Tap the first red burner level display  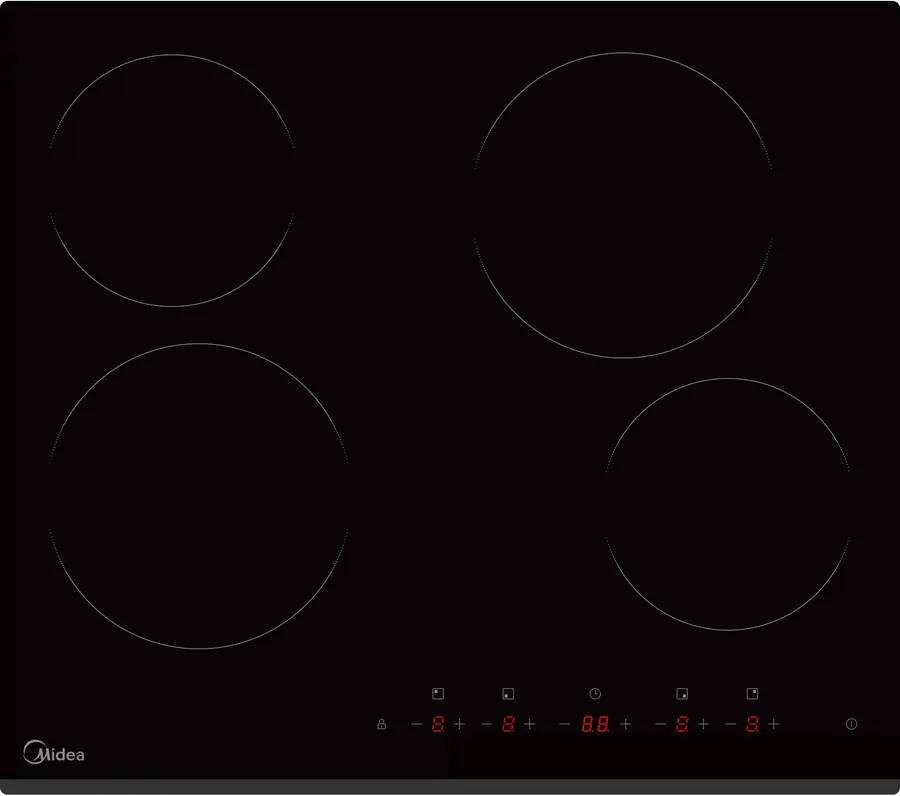coord(438,724)
